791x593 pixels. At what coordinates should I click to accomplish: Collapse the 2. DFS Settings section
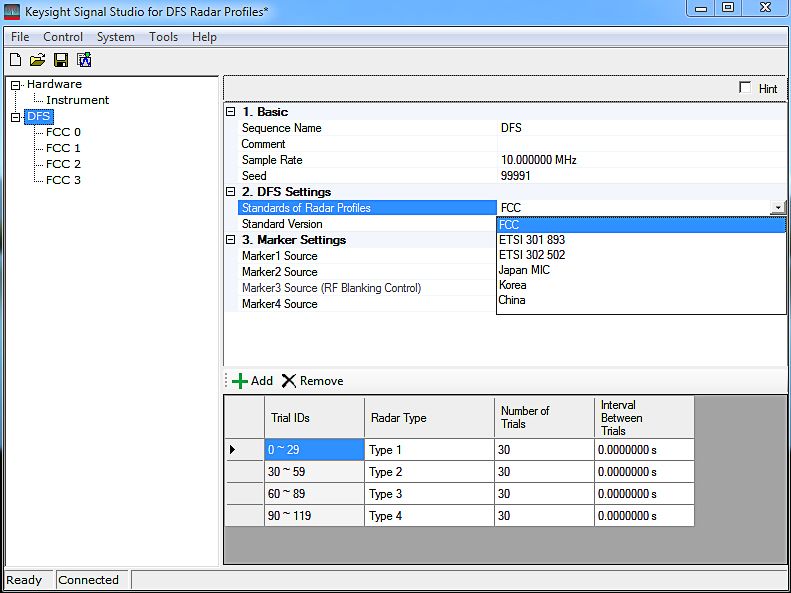point(231,192)
